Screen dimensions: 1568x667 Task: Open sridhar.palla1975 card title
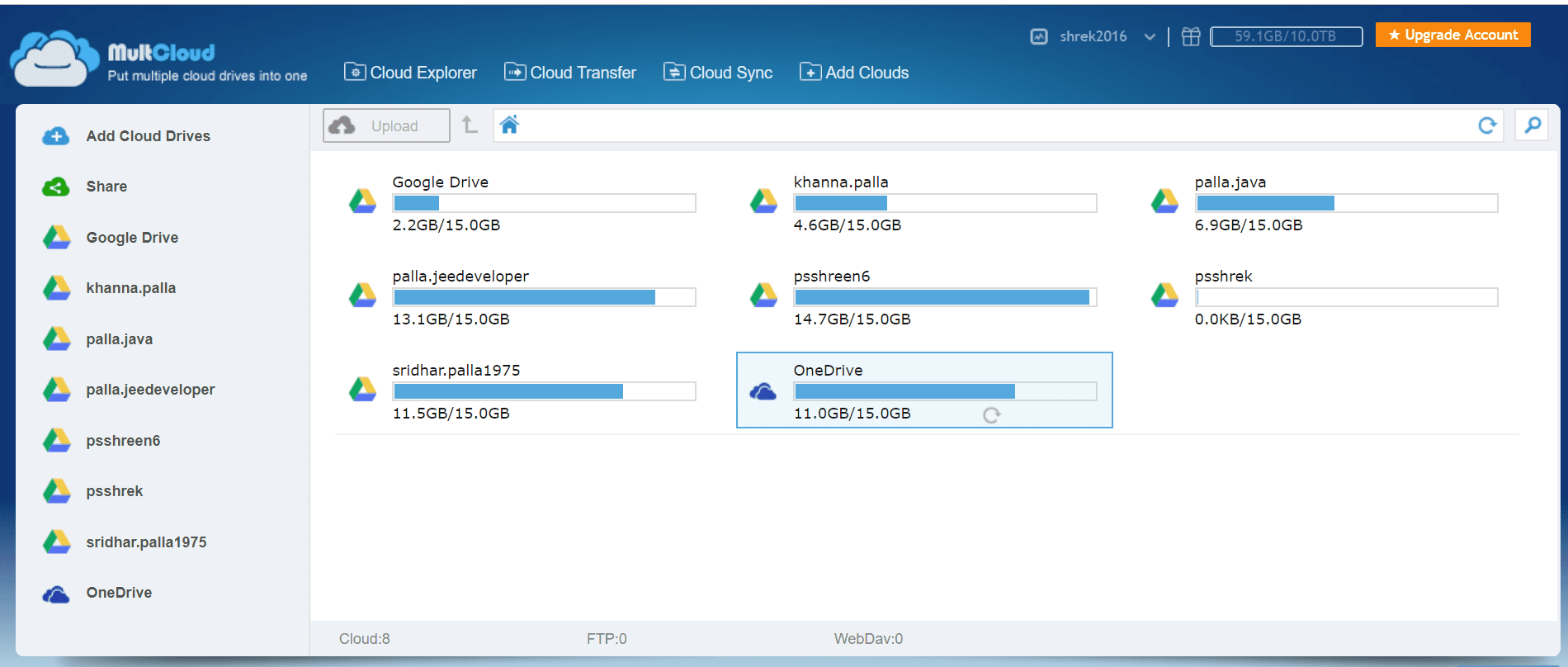point(456,371)
